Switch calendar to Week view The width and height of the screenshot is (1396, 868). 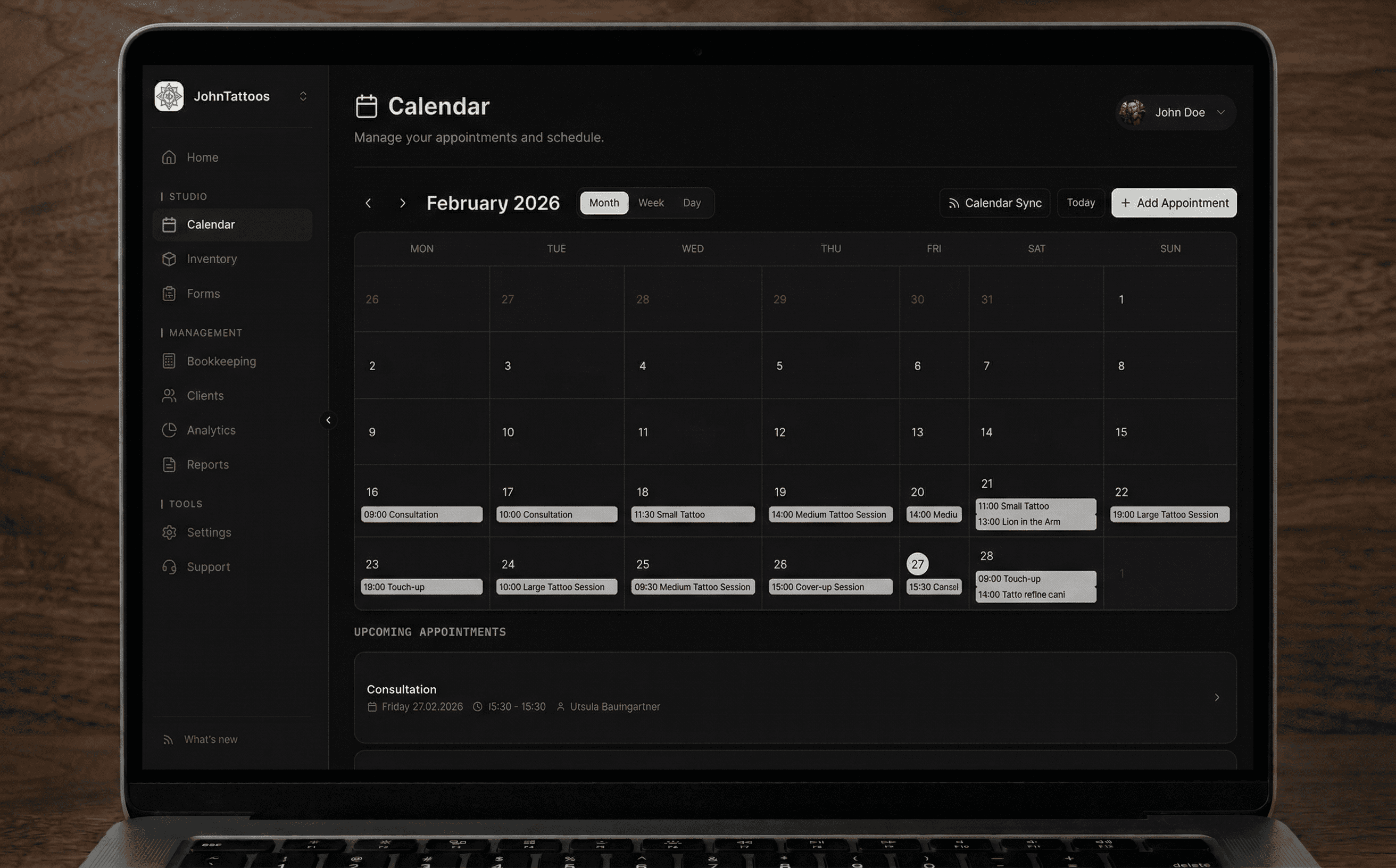pos(651,203)
